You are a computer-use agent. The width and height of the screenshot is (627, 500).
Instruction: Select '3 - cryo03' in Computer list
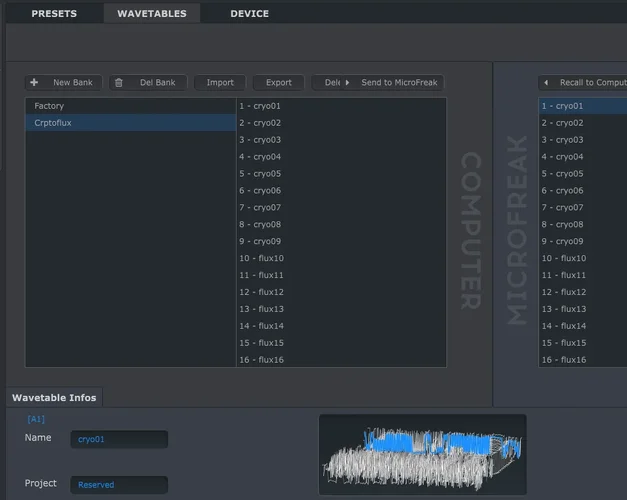tap(341, 140)
